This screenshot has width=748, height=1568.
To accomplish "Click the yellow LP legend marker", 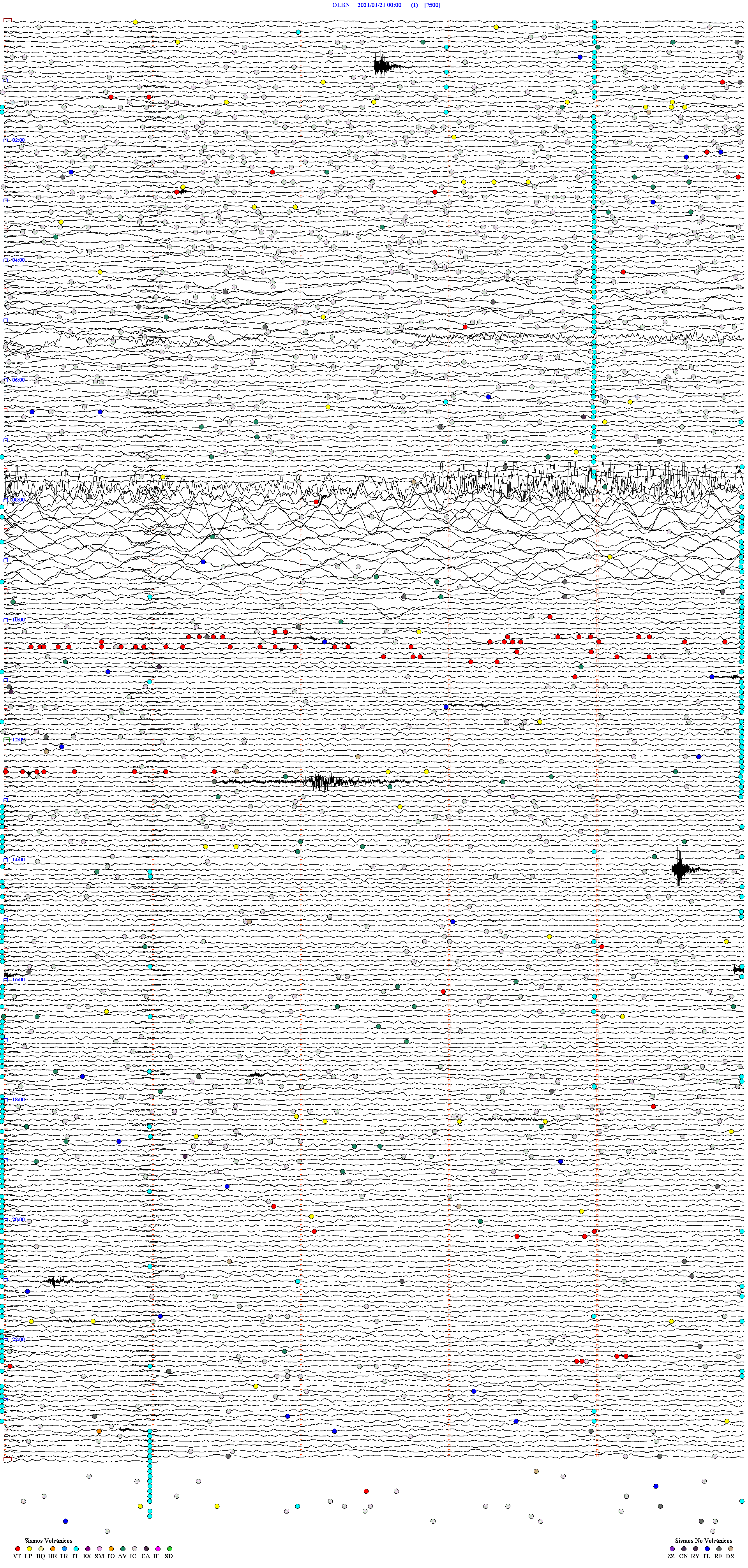I will [x=29, y=1549].
